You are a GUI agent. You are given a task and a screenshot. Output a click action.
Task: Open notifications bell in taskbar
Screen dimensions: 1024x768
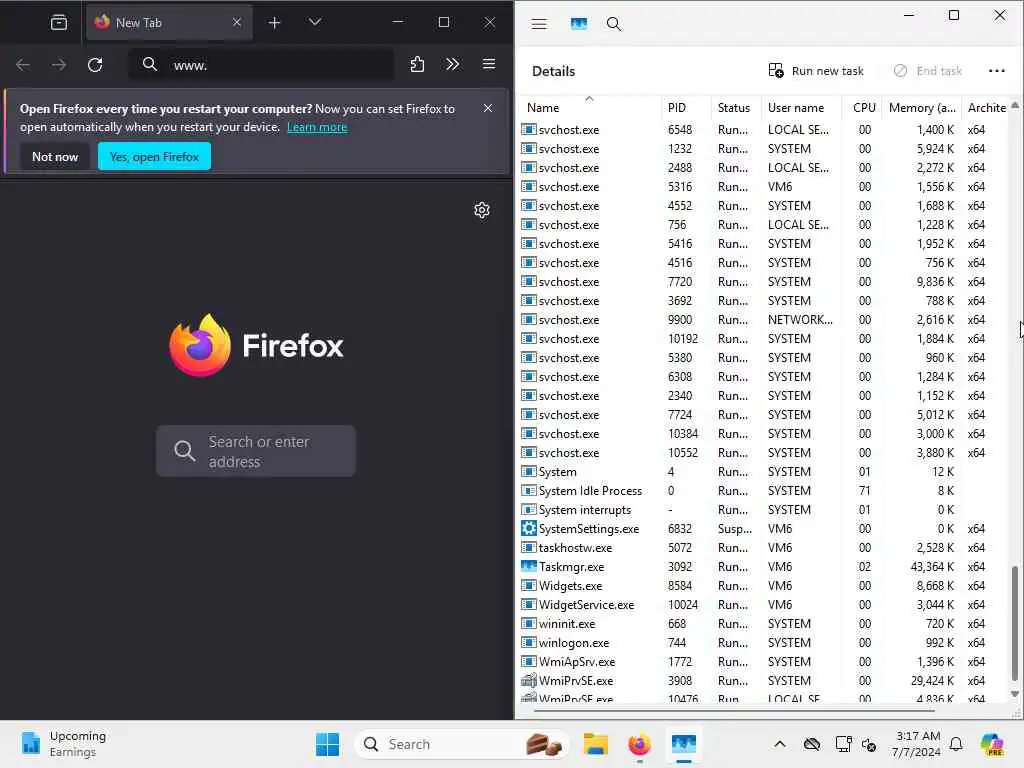[956, 744]
